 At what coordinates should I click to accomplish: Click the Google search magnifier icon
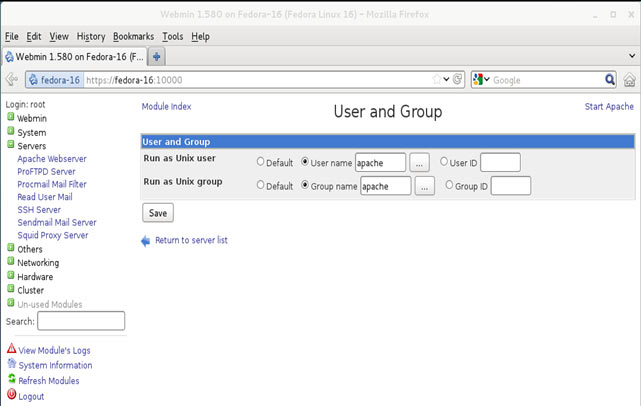click(x=610, y=79)
